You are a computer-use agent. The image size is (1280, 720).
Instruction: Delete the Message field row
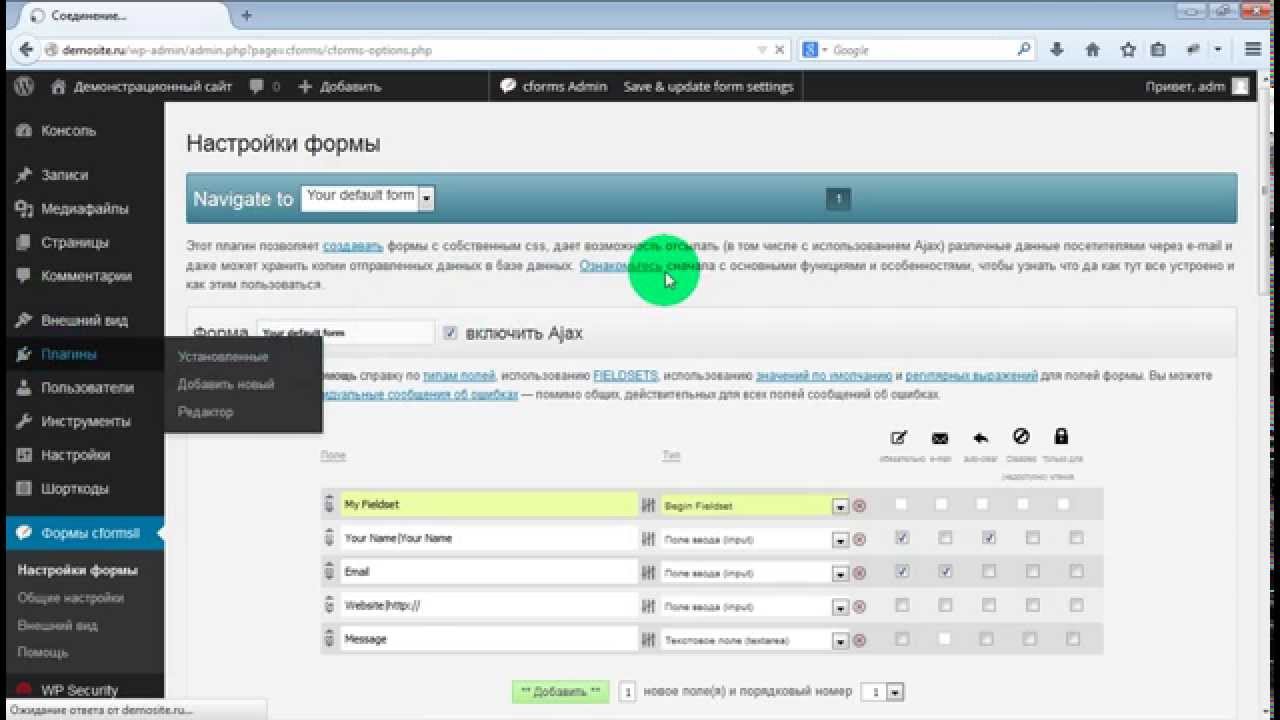(x=859, y=640)
